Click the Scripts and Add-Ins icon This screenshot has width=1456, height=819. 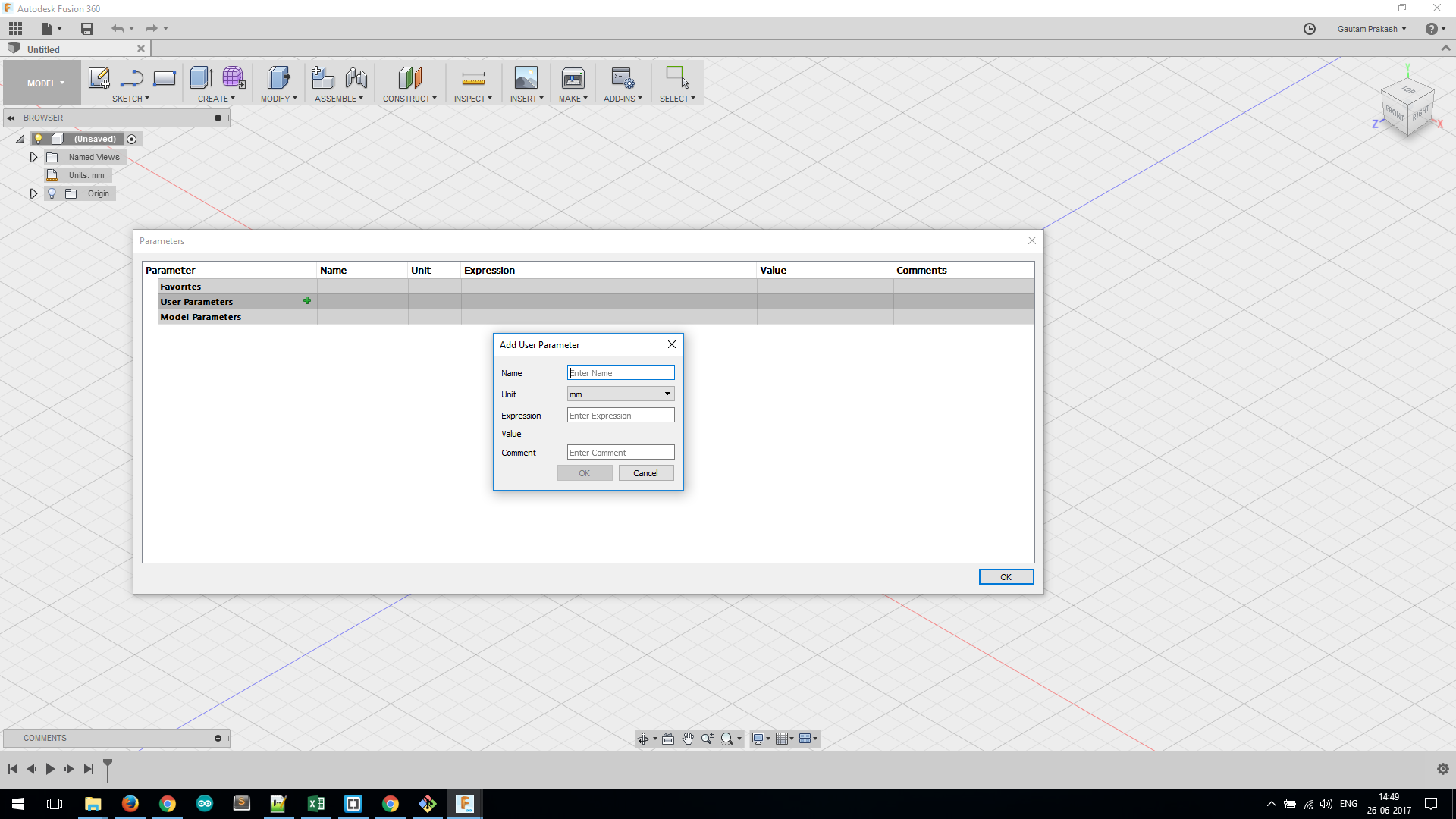623,77
